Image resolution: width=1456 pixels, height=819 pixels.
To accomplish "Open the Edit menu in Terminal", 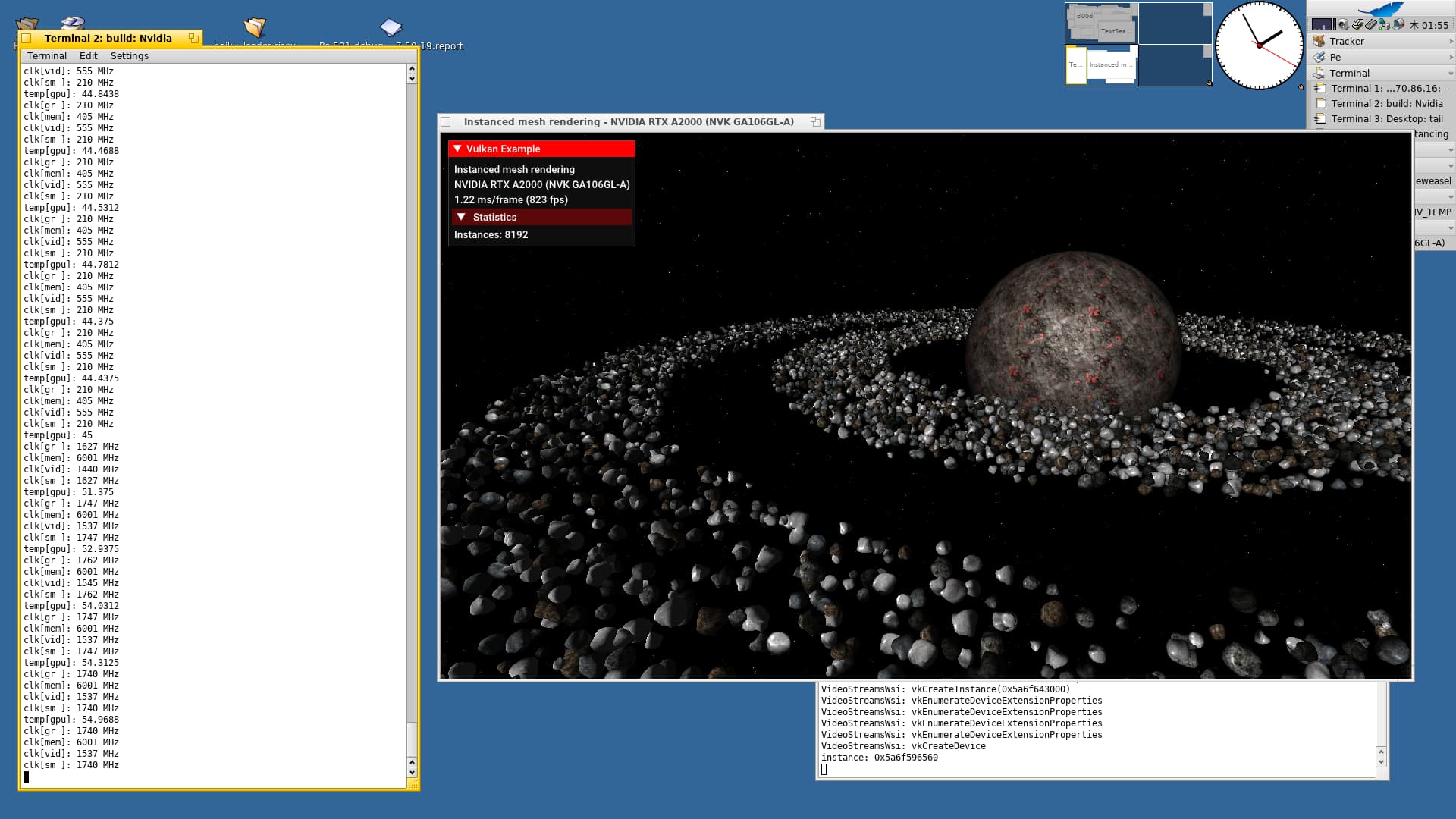I will [88, 56].
